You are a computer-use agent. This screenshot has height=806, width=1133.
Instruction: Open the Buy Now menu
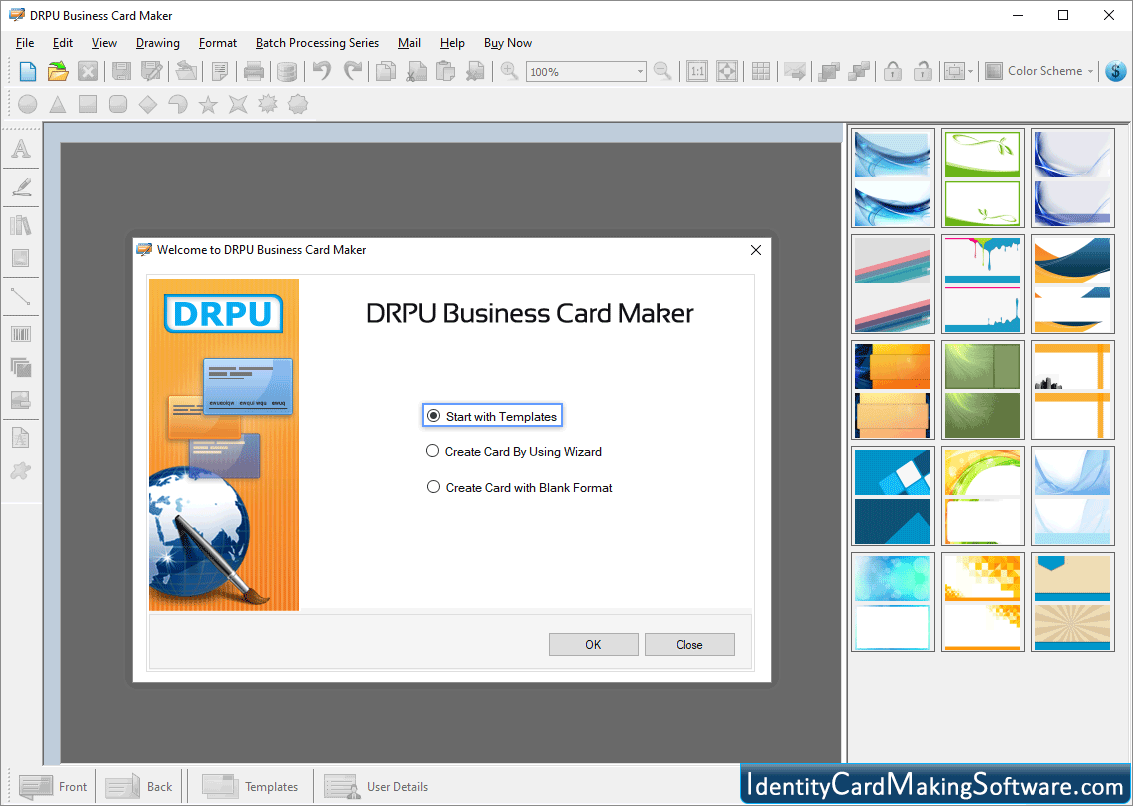(508, 43)
